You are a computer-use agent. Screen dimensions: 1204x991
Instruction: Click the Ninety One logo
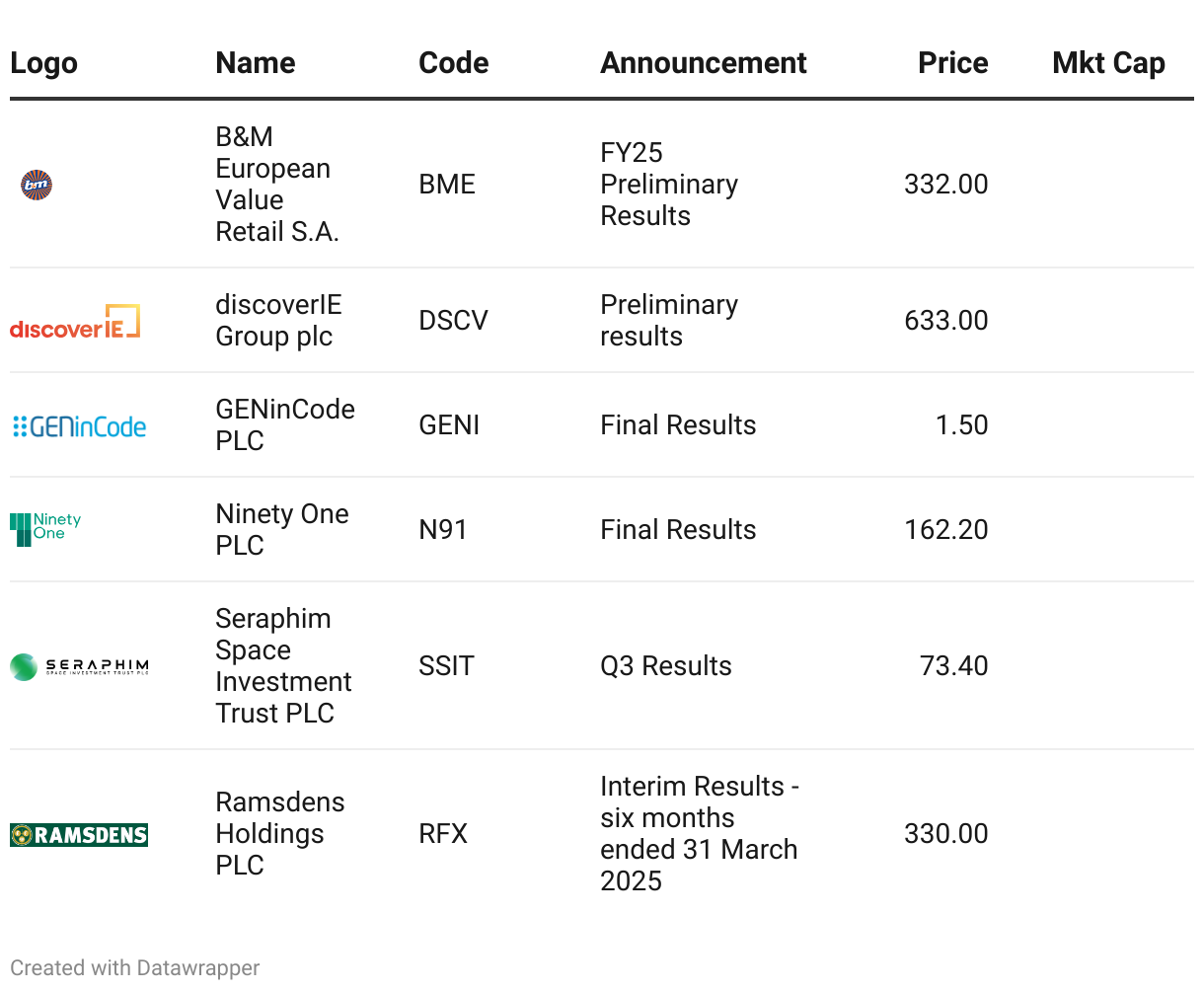pos(45,529)
